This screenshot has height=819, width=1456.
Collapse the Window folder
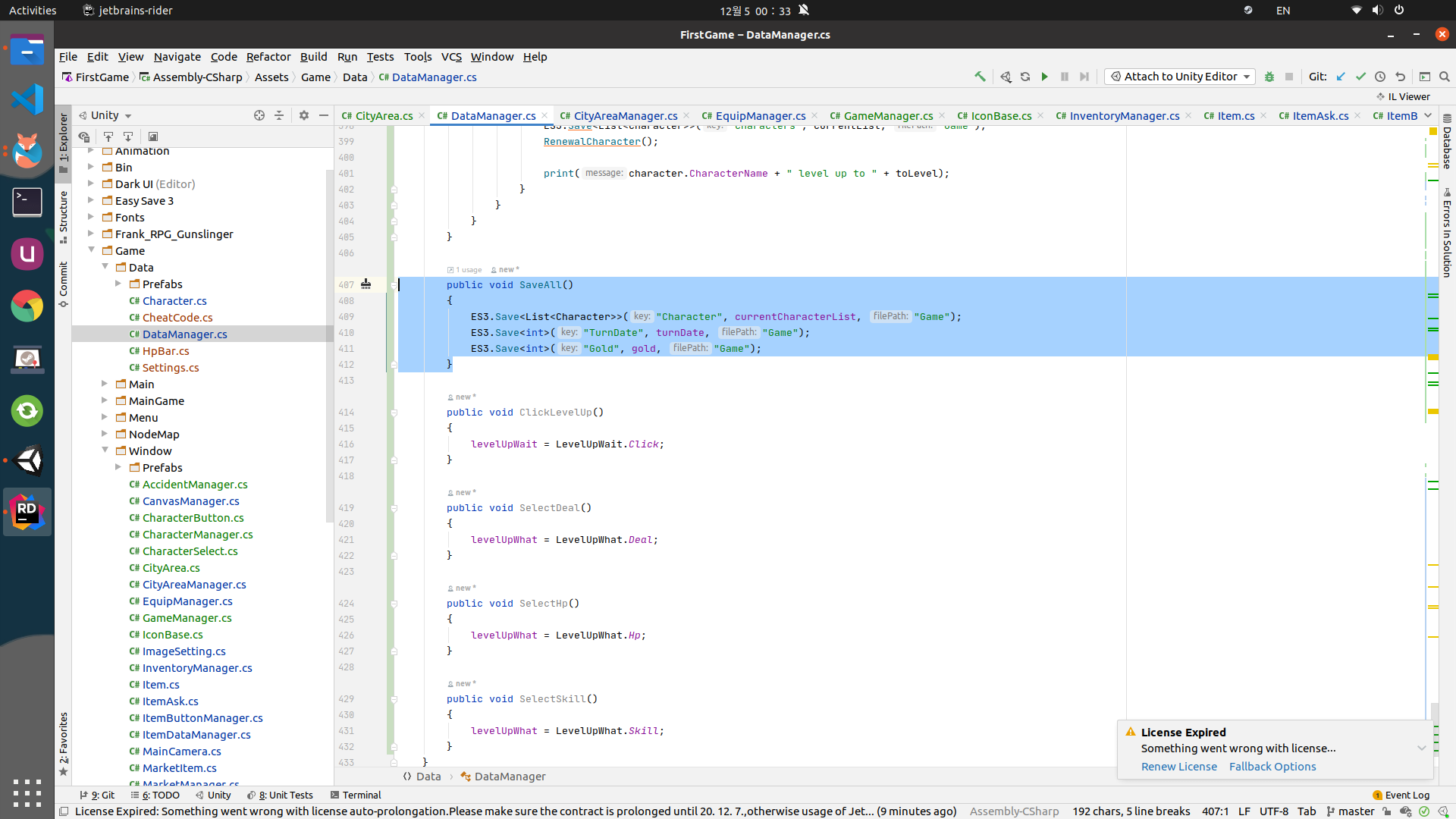105,450
